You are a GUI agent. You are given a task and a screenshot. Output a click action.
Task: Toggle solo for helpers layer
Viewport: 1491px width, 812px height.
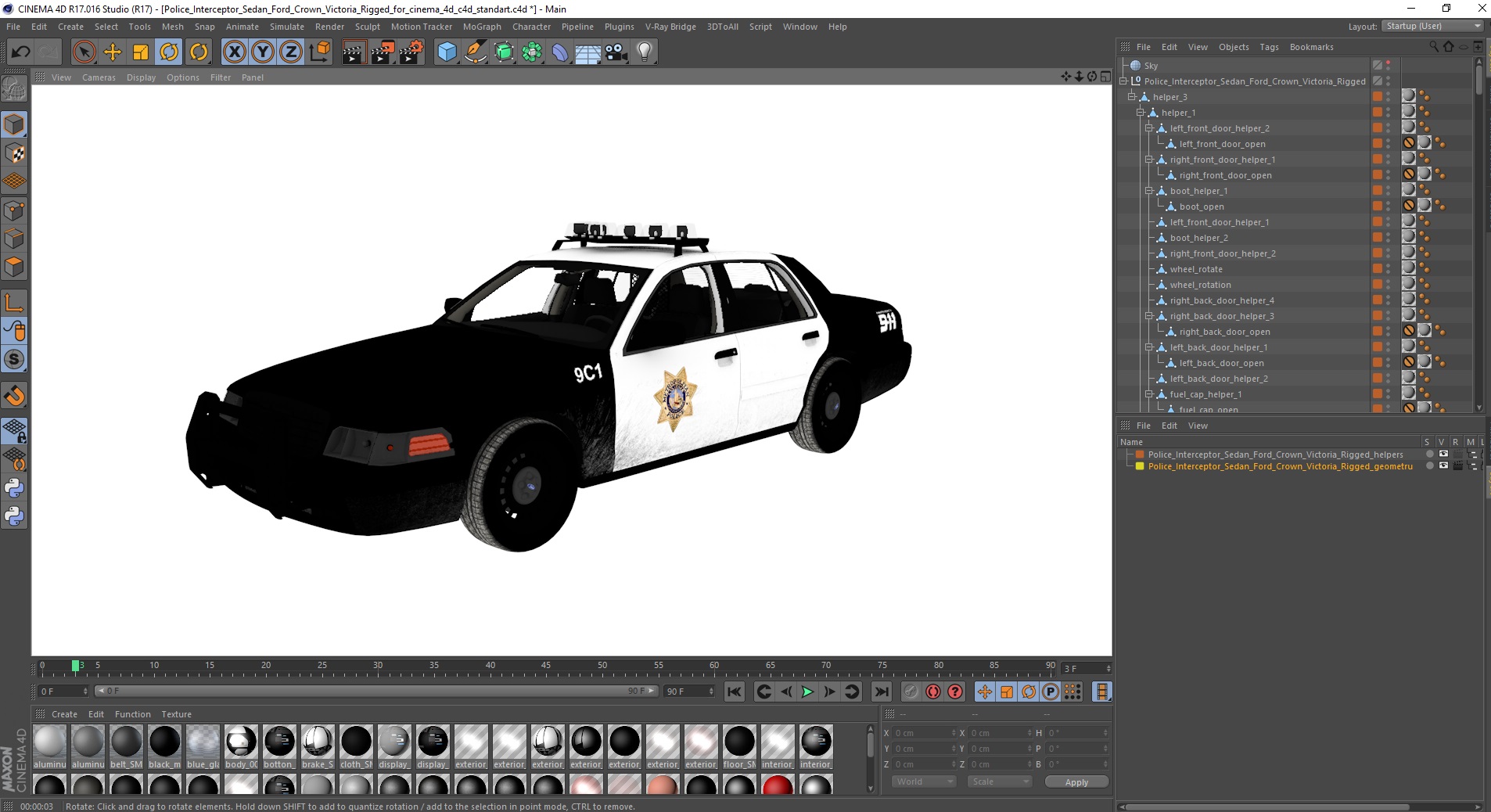1430,454
